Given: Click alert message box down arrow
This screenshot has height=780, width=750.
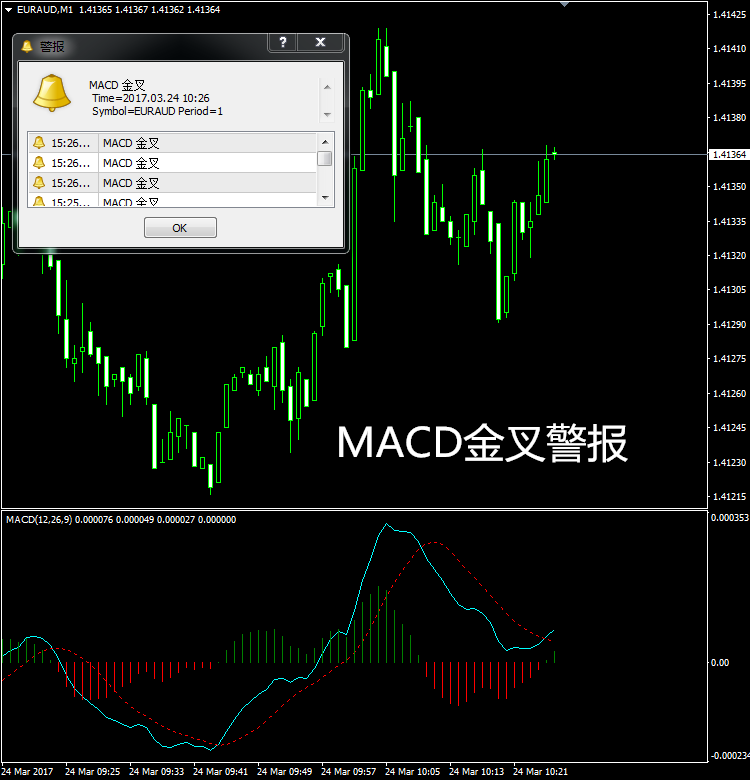Looking at the screenshot, I should [327, 114].
